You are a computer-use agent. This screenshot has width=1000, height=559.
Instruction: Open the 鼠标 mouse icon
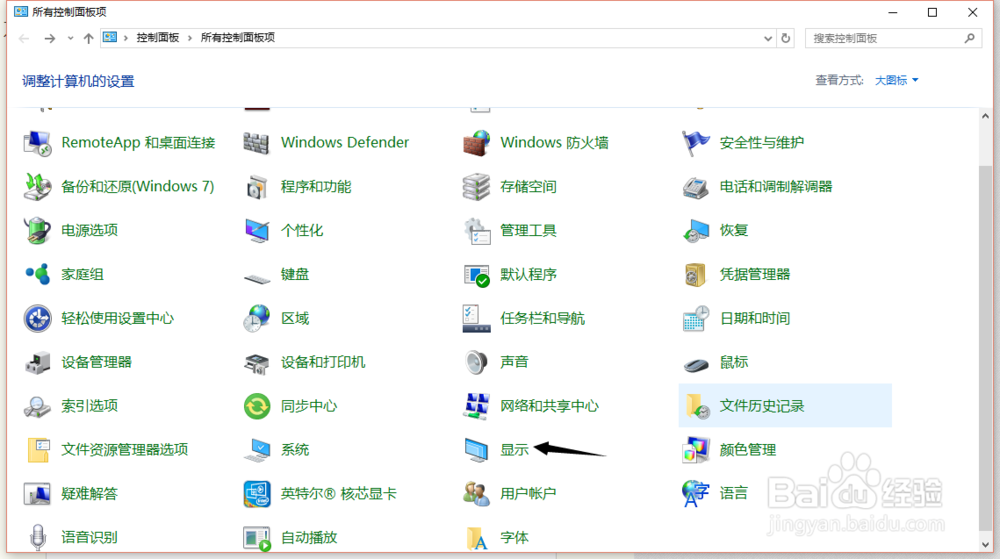pos(696,365)
